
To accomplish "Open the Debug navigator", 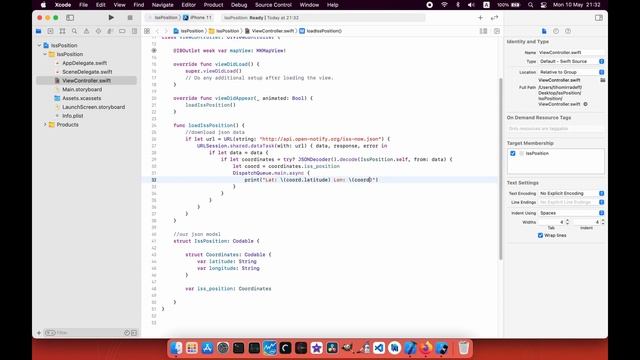I will 110,31.
